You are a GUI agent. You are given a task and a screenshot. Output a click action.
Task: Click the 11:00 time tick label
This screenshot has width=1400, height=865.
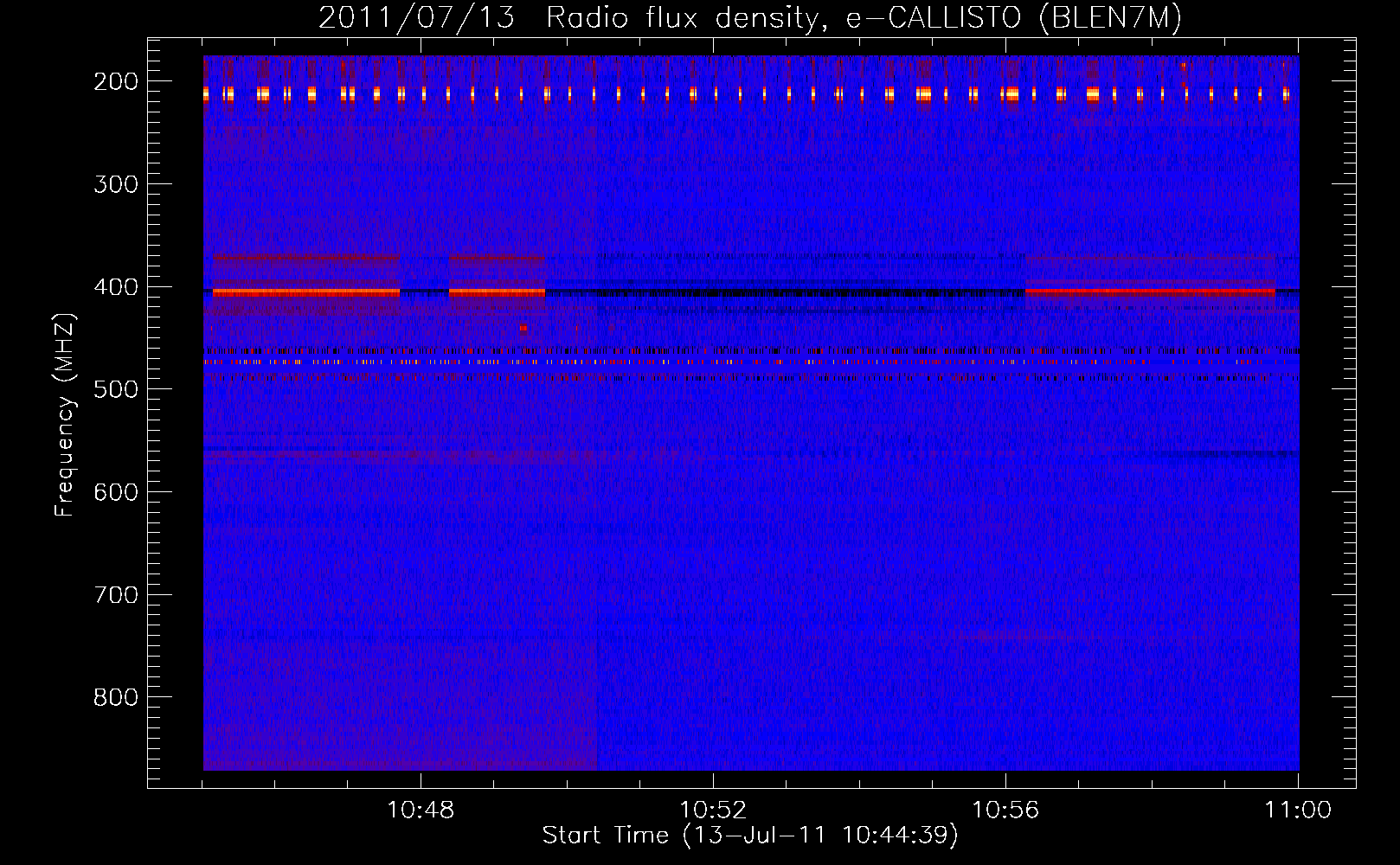[1298, 811]
